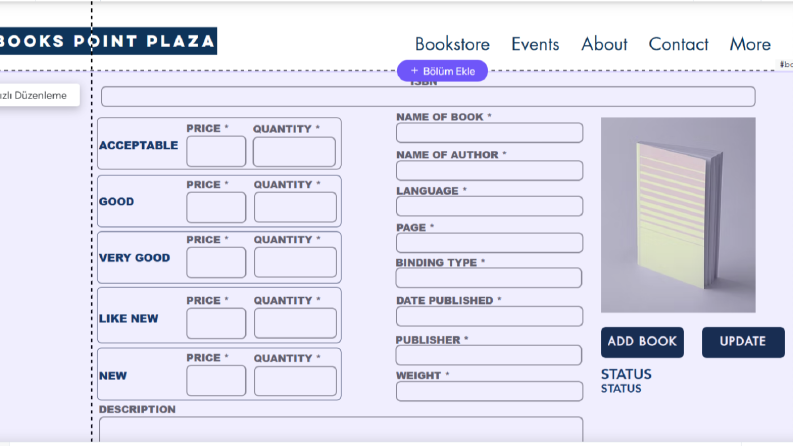793x446 pixels.
Task: Click the ACCEPTABLE condition label
Action: (139, 145)
